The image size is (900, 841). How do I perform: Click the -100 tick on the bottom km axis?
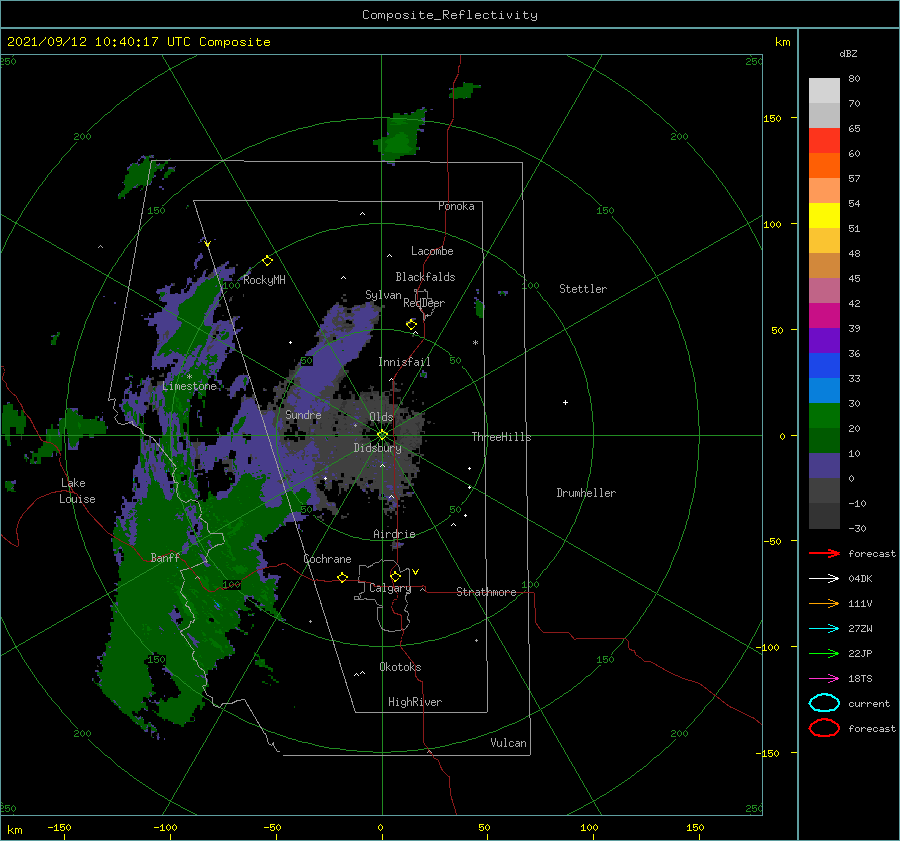165,827
